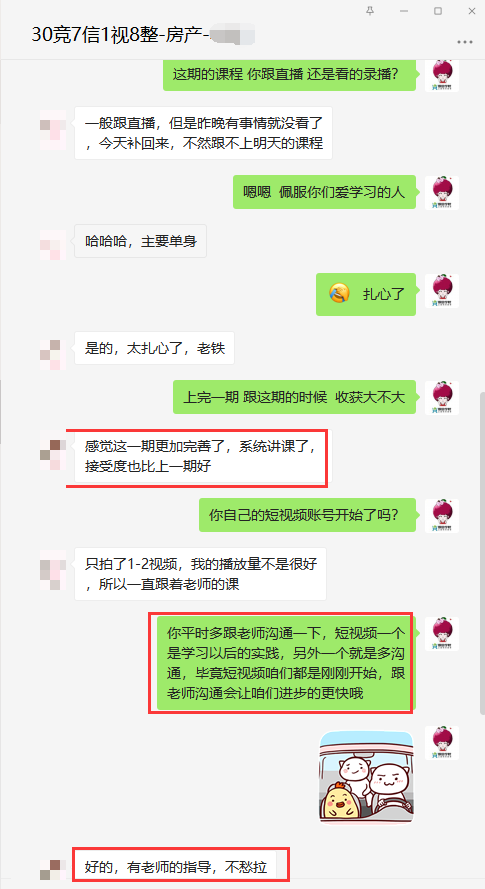Select the message '感觉这一期更加完善了'

pyautogui.click(x=200, y=458)
